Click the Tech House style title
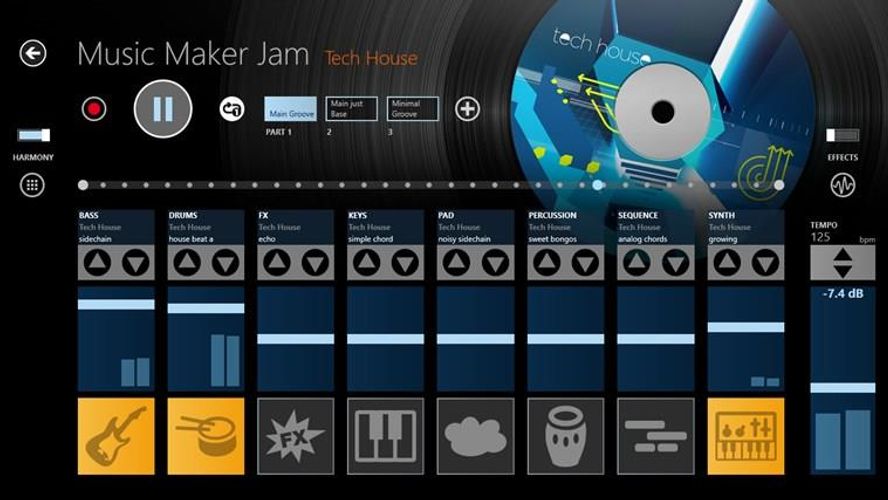 (371, 58)
